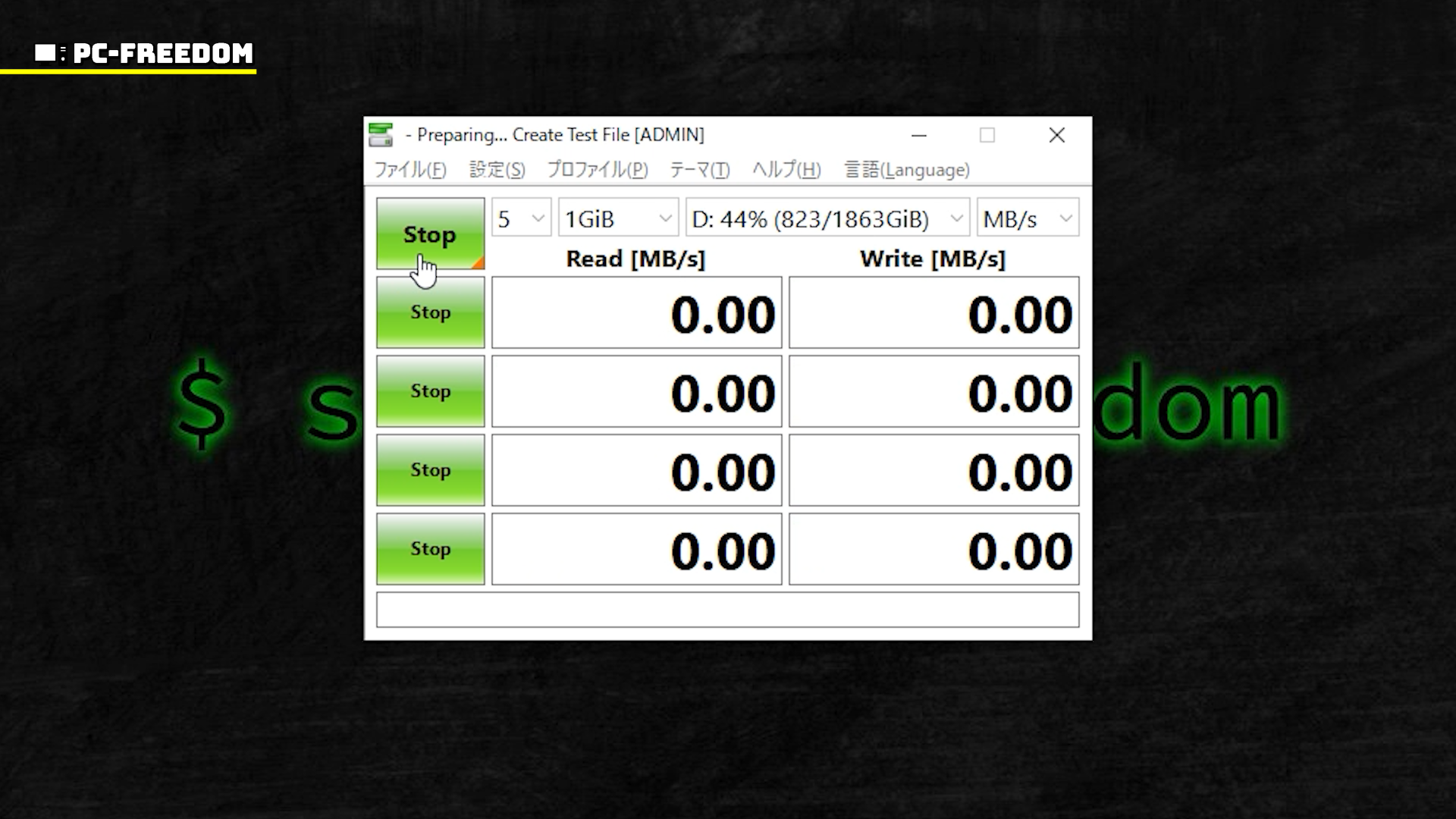
Task: Minimize the CrystalDiskMark window
Action: coord(919,135)
